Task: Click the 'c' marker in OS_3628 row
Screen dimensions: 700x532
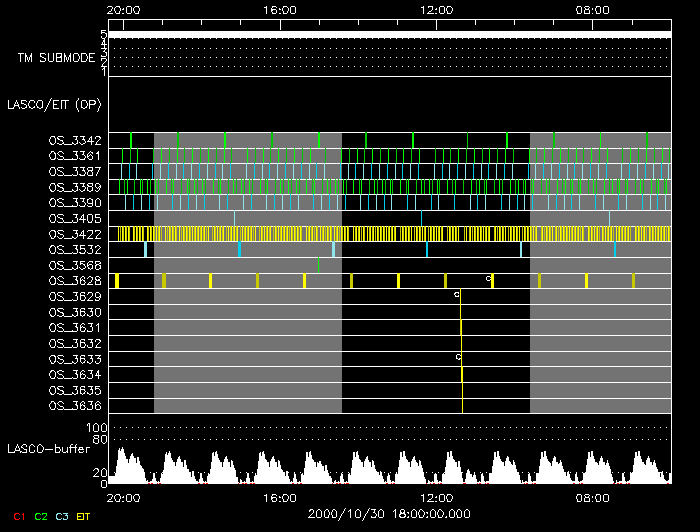Action: click(x=488, y=279)
